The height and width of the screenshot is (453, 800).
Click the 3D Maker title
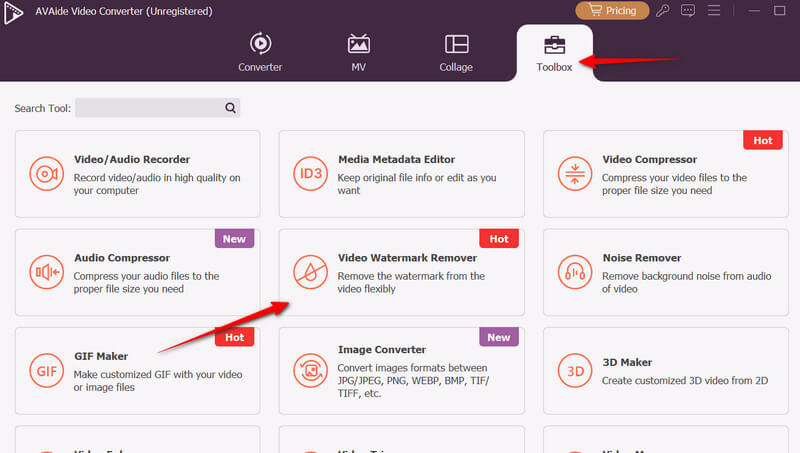click(x=627, y=362)
